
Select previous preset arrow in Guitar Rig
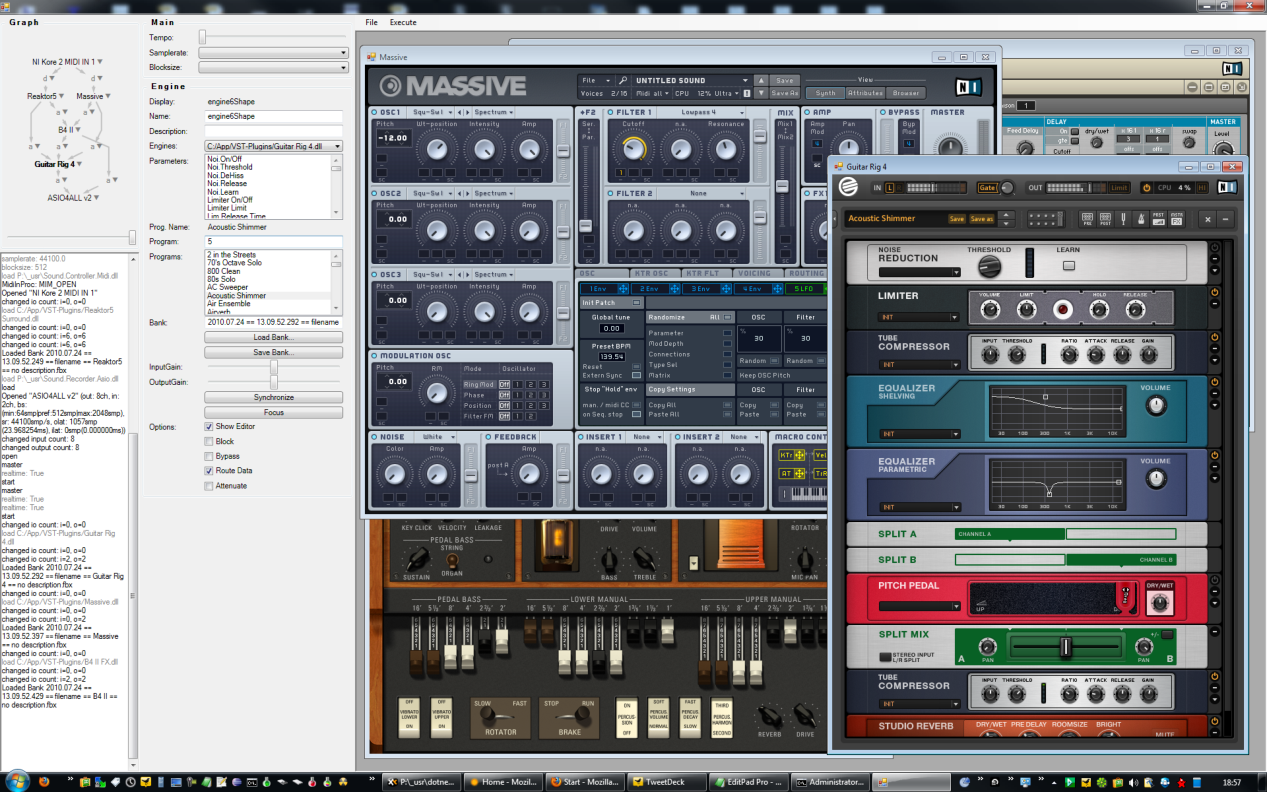tap(1006, 215)
